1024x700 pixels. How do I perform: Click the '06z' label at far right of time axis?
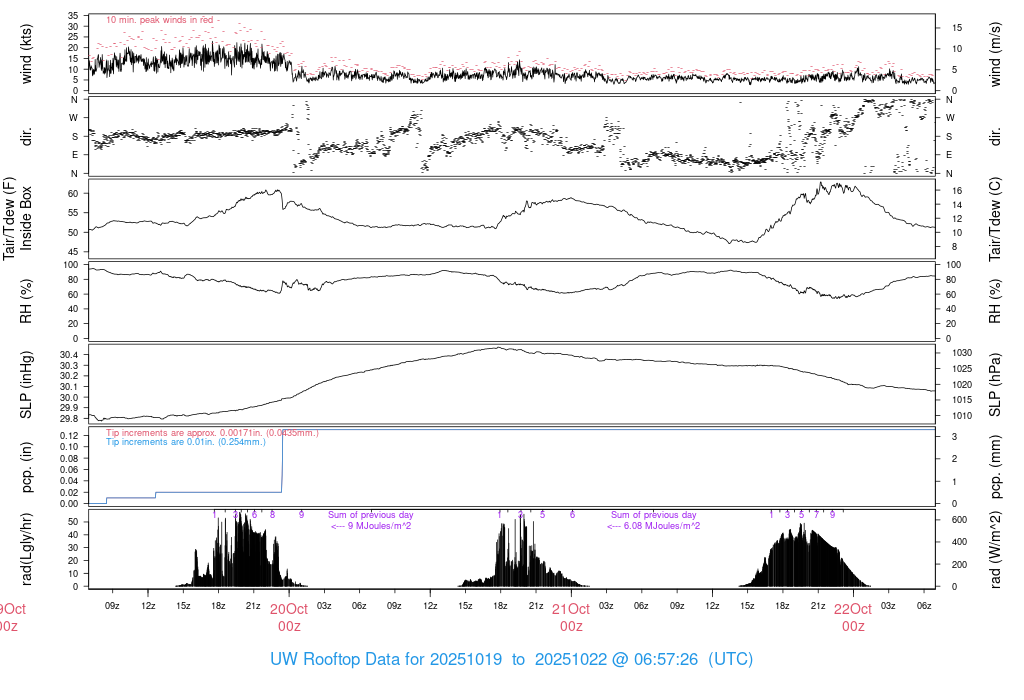pyautogui.click(x=923, y=606)
